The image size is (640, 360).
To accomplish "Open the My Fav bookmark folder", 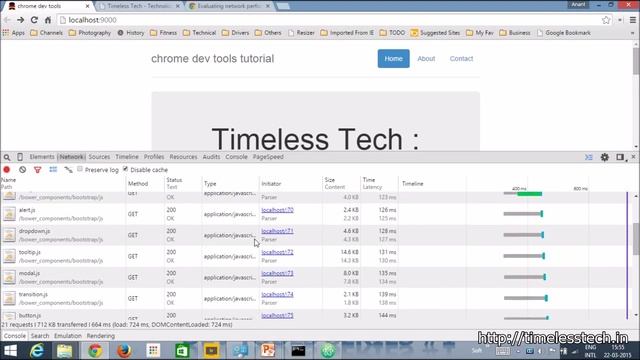I will tap(480, 33).
